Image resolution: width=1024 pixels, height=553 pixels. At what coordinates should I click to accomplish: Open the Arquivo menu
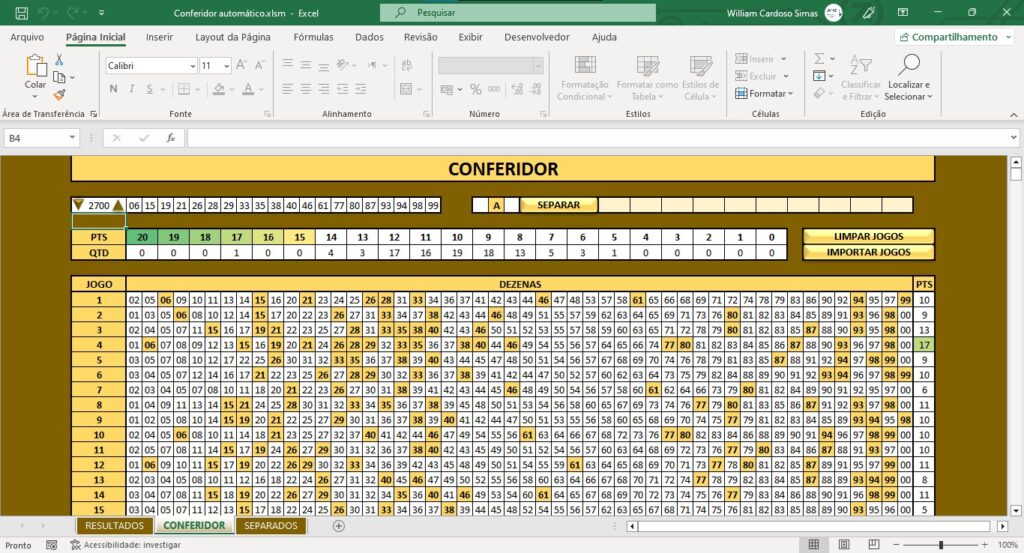pos(27,37)
